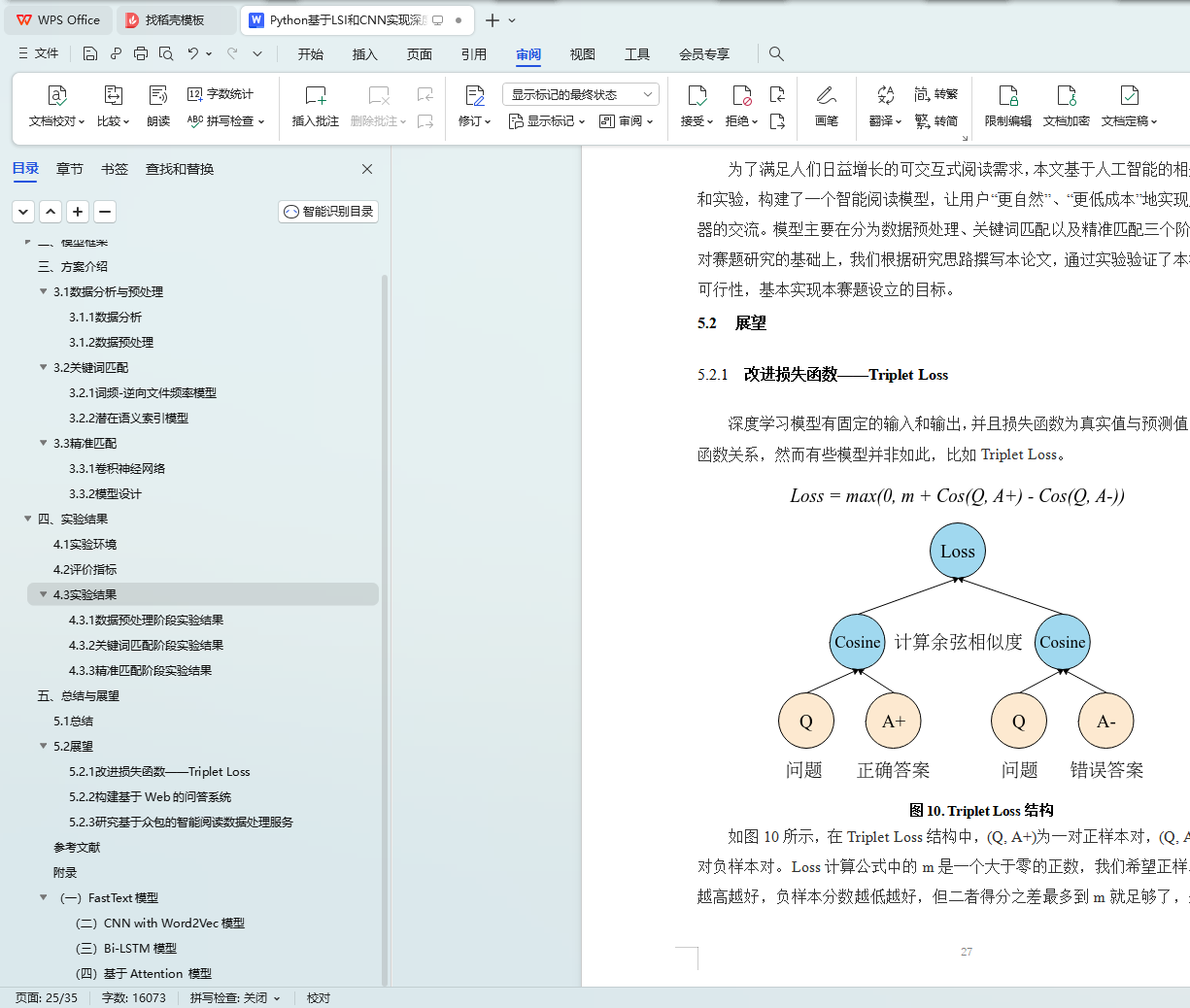The image size is (1190, 1008).
Task: Click the 删除批注 delete comment icon
Action: pos(379,95)
